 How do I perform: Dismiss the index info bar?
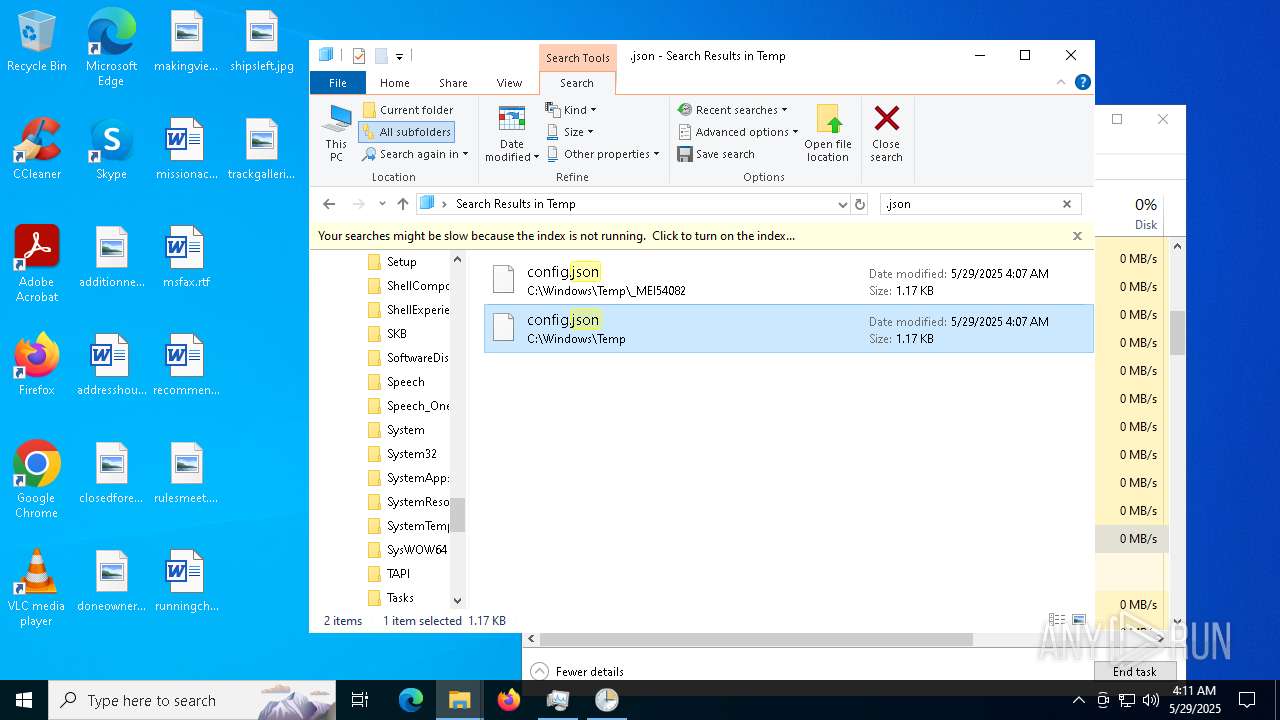click(1077, 236)
